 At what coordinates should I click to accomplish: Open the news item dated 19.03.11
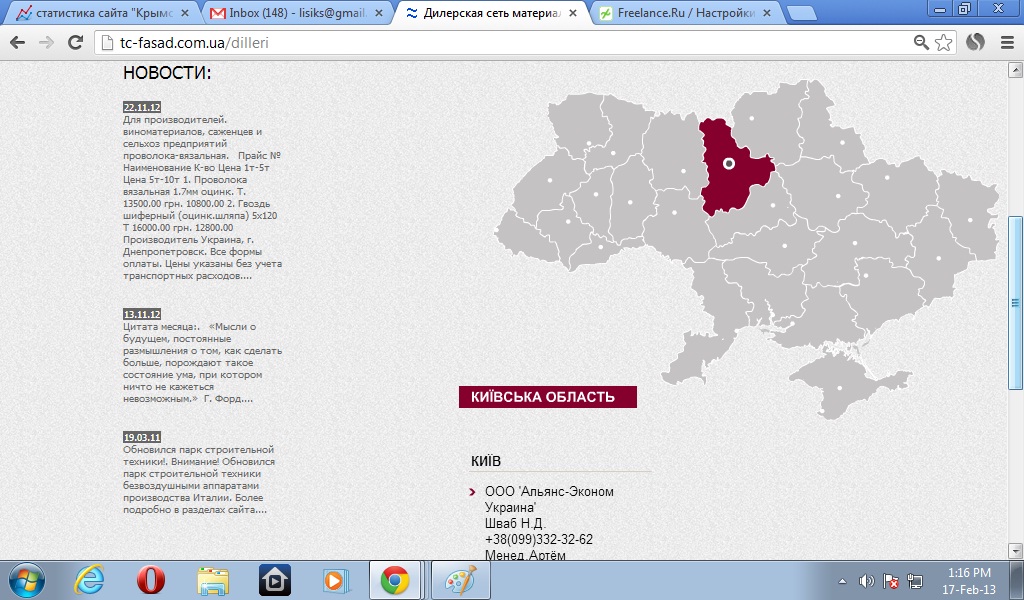(142, 437)
